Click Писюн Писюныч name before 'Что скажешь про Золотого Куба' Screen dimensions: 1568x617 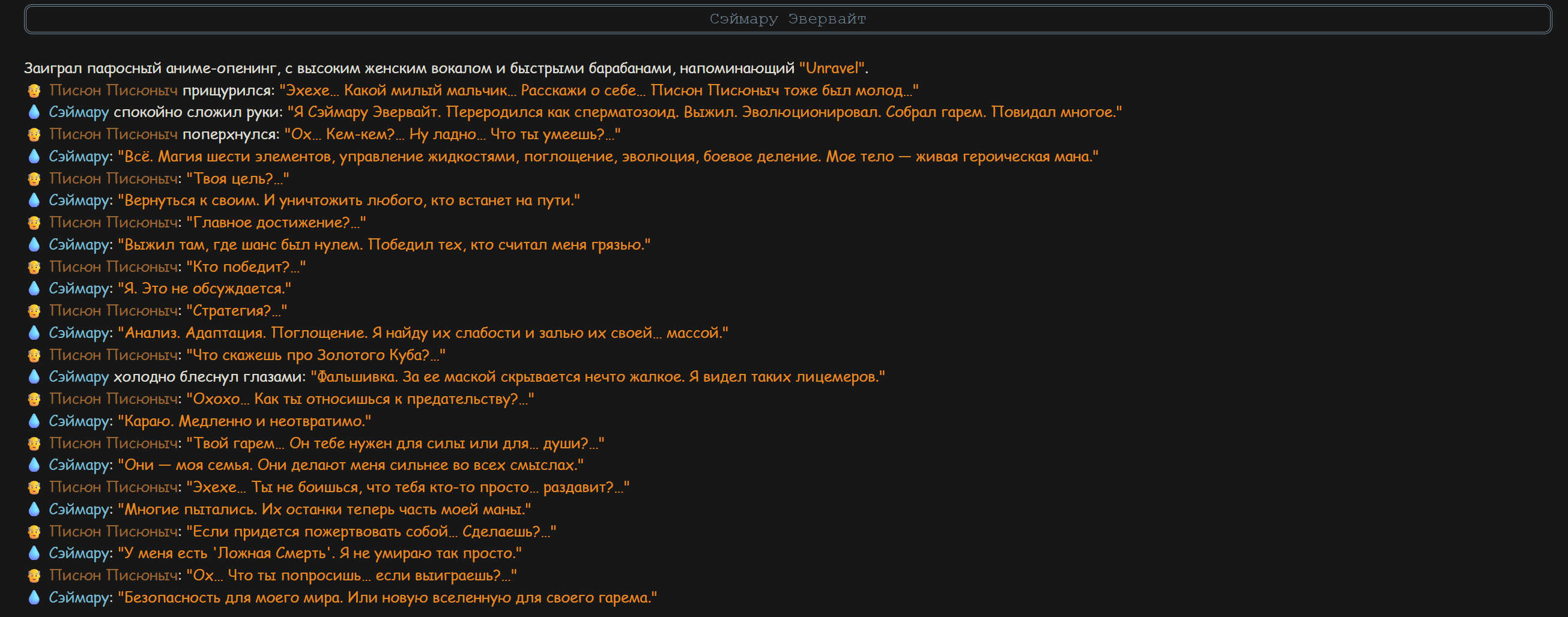(x=114, y=355)
